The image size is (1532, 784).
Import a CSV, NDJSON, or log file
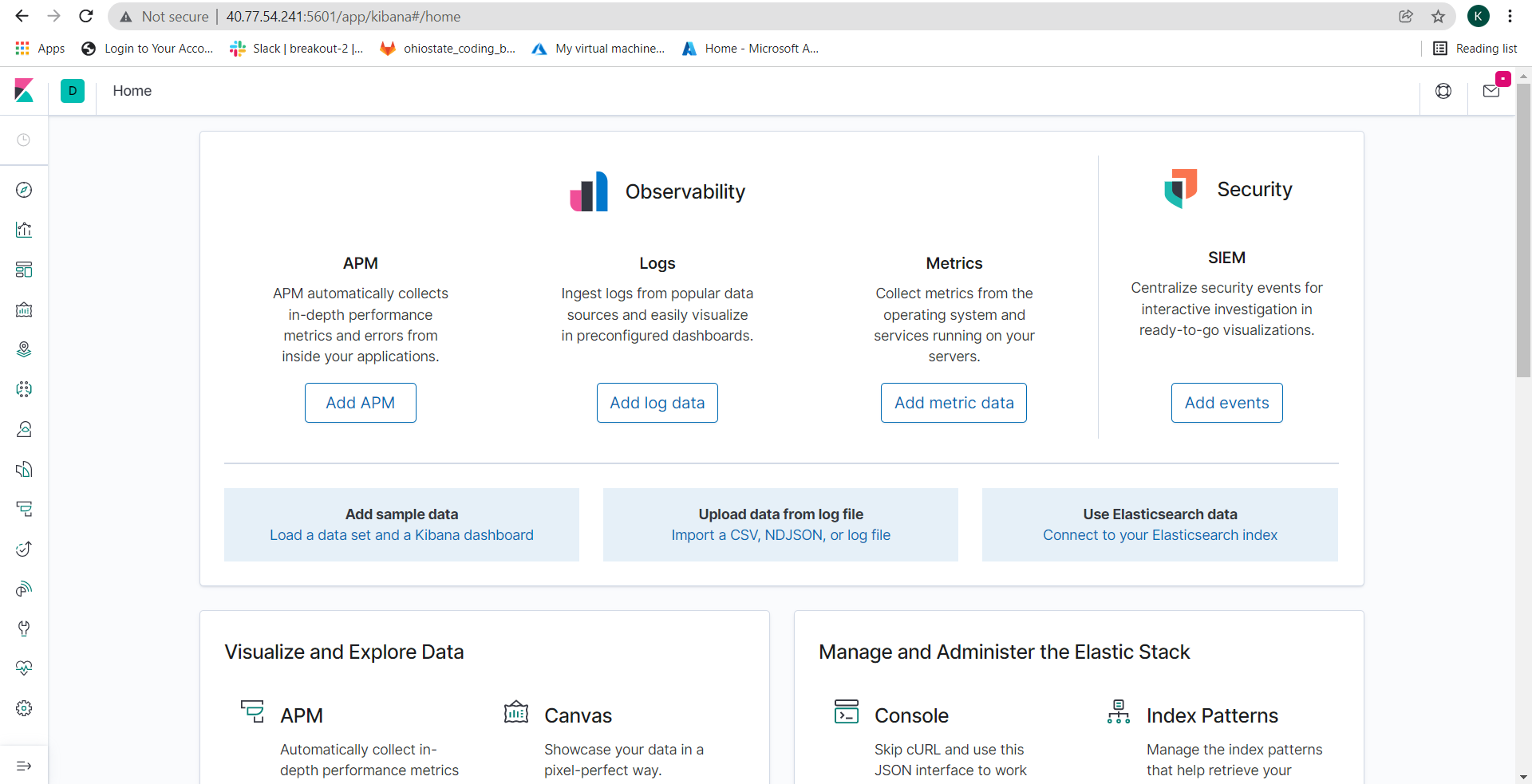[x=781, y=535]
